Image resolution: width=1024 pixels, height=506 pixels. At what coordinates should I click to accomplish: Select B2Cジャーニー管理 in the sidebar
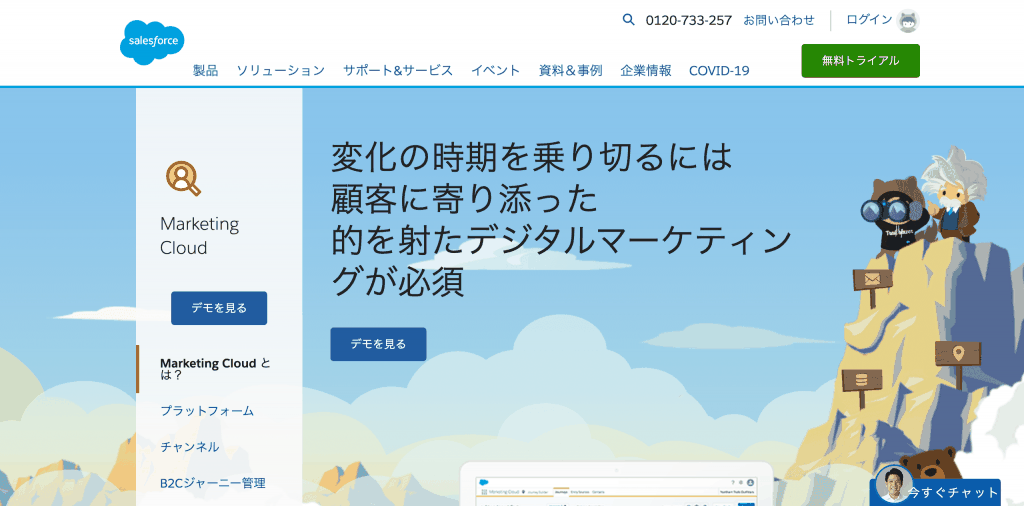tap(213, 484)
